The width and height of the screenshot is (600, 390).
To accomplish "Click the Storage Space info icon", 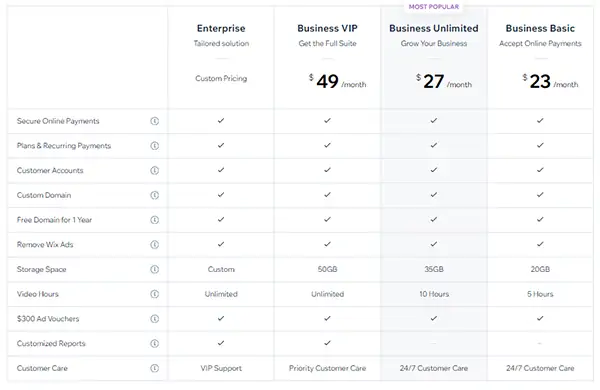I will (x=155, y=269).
